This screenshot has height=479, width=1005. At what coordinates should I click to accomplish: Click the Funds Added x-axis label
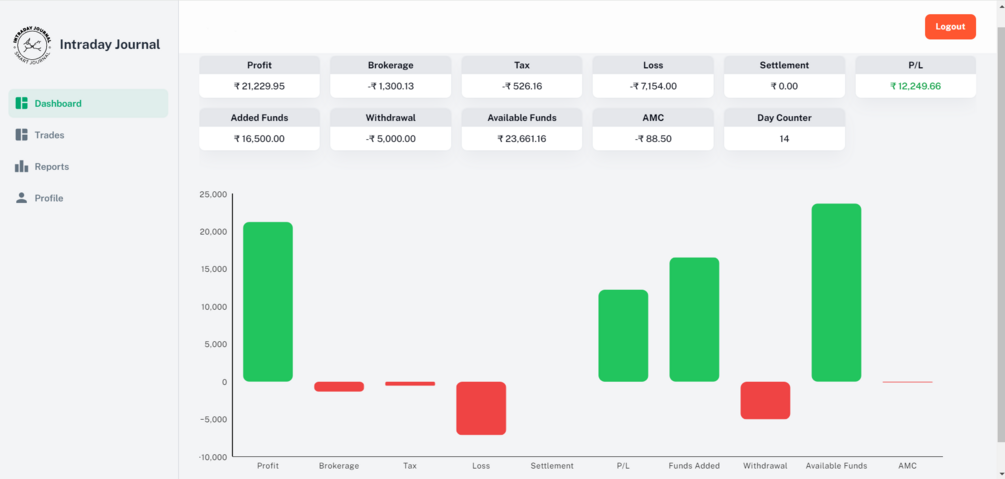(694, 466)
